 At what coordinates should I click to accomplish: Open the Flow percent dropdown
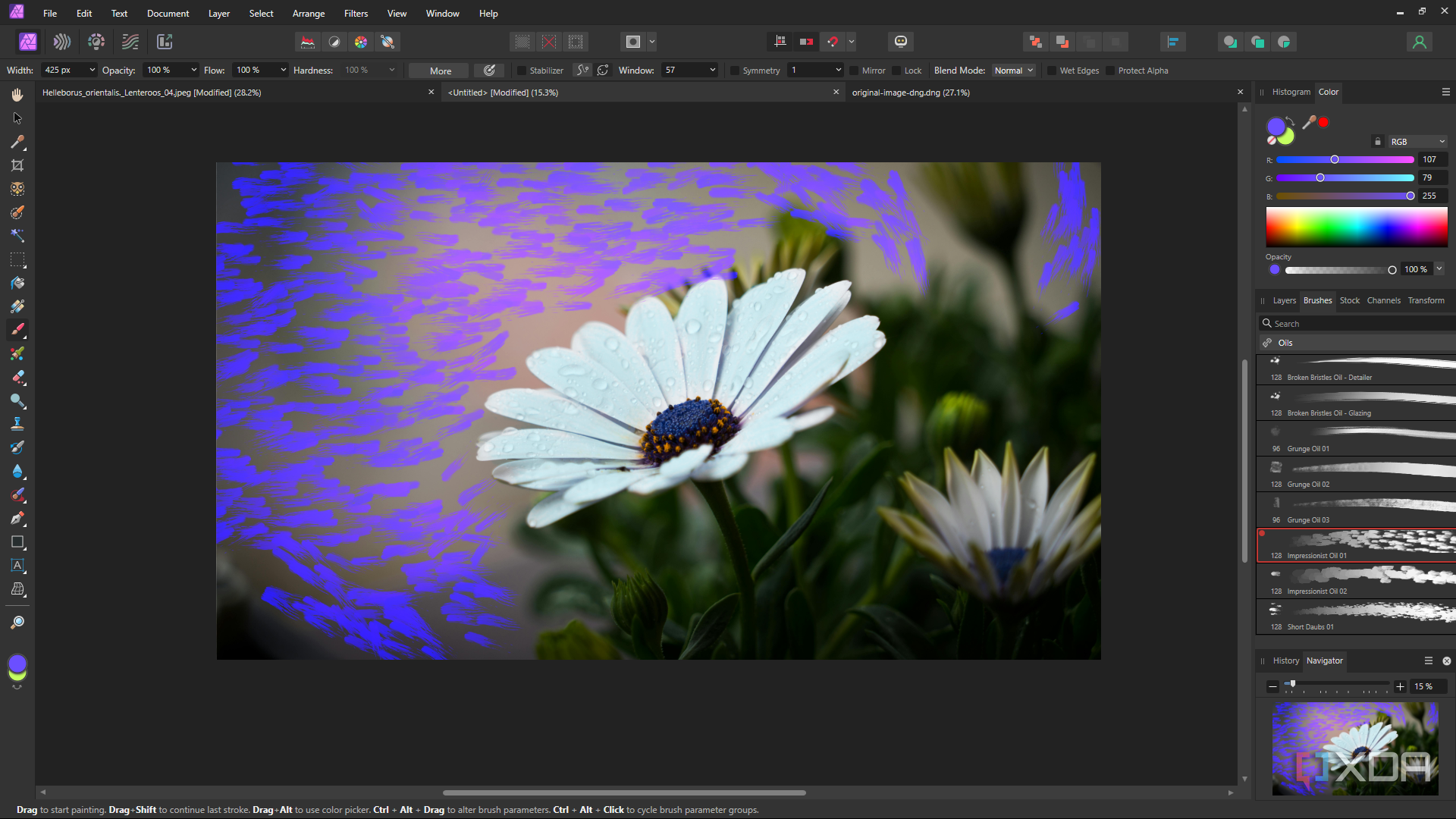[x=283, y=70]
